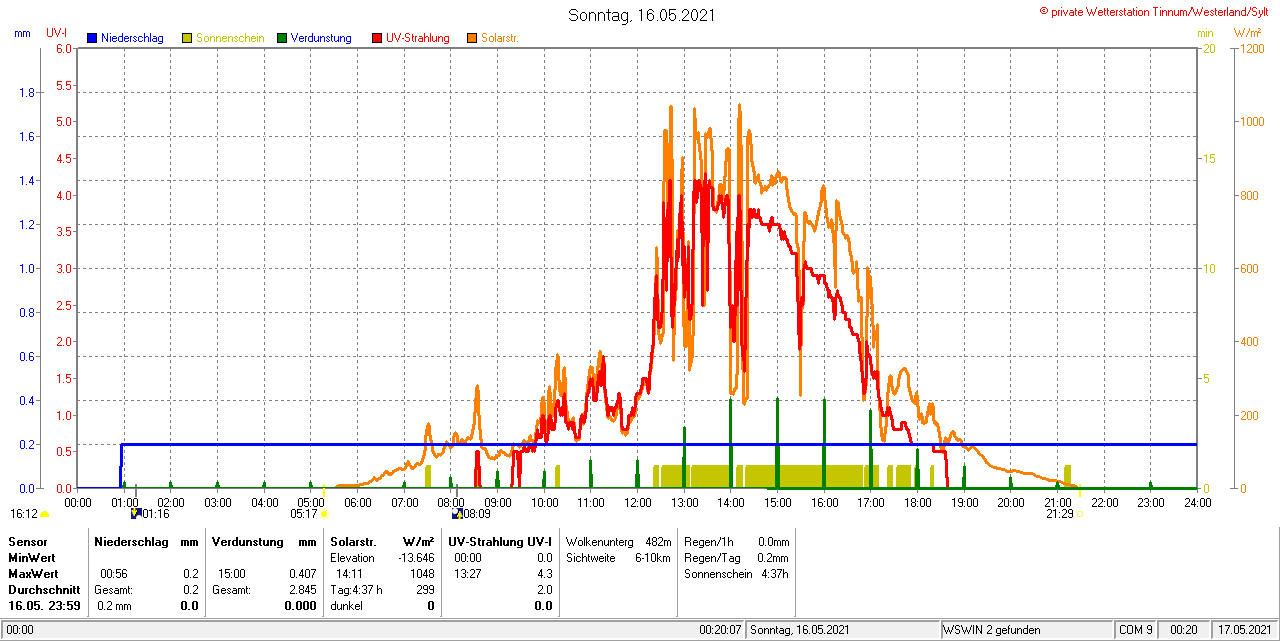This screenshot has height=641, width=1280.
Task: Select the Solarstr. legend label
Action: point(499,38)
